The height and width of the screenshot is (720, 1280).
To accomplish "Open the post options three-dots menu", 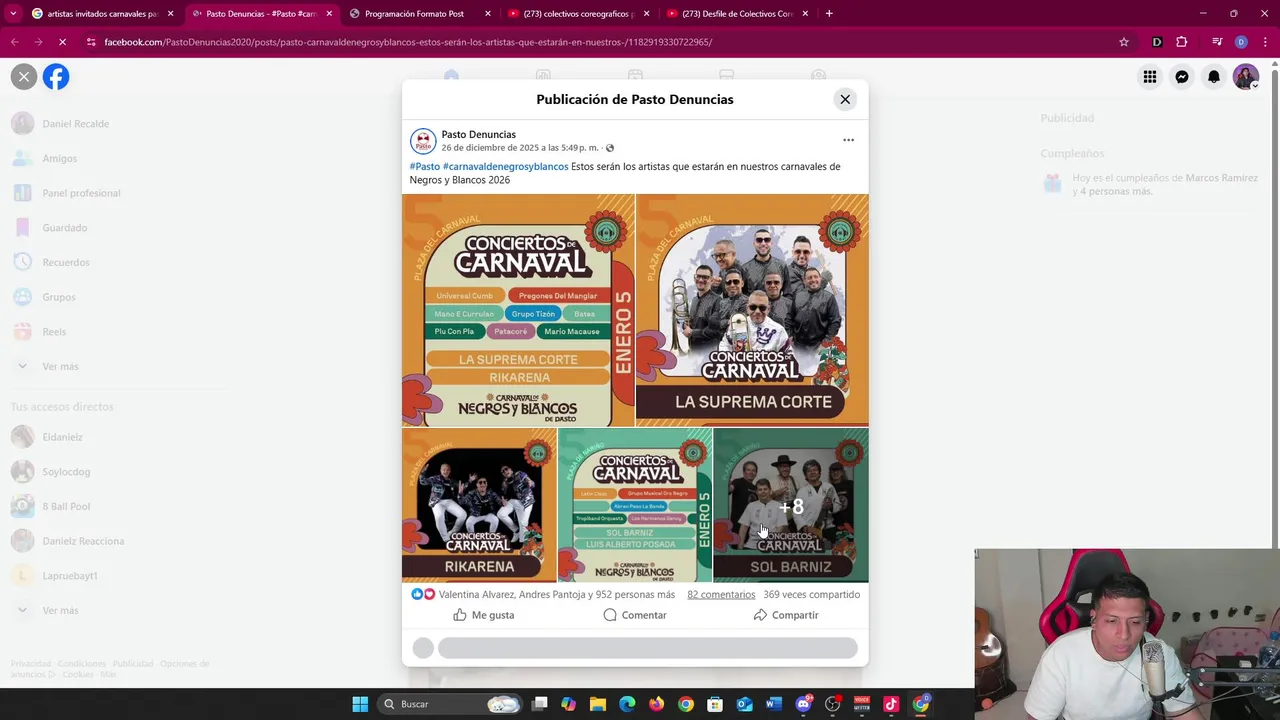I will click(x=848, y=140).
